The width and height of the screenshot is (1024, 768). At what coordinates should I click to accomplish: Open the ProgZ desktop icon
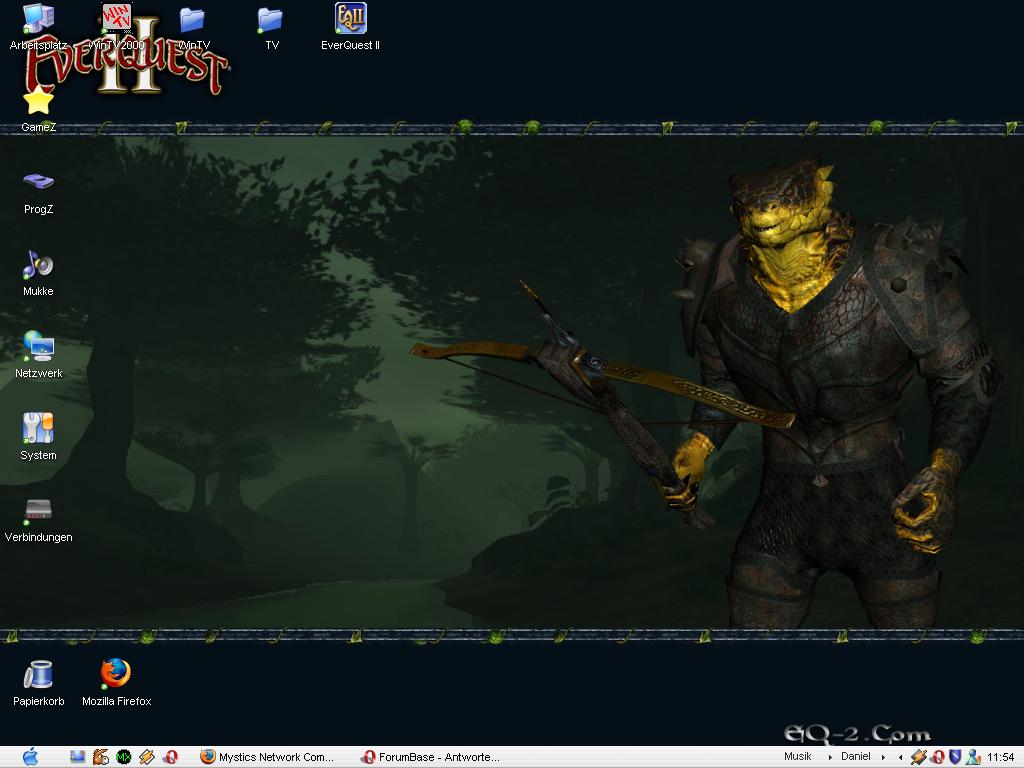pyautogui.click(x=38, y=191)
